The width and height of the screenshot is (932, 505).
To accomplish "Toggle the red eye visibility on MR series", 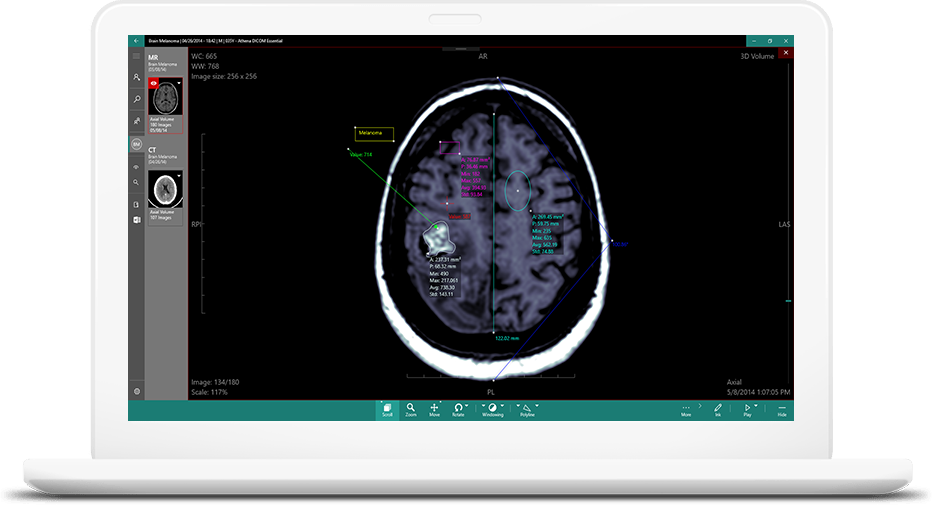I will (x=153, y=83).
